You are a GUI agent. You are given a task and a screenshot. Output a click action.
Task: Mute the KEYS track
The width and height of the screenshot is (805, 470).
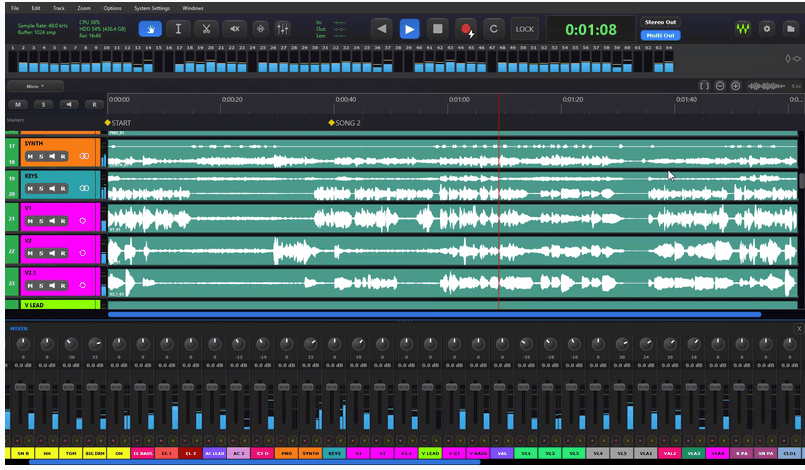[30, 189]
